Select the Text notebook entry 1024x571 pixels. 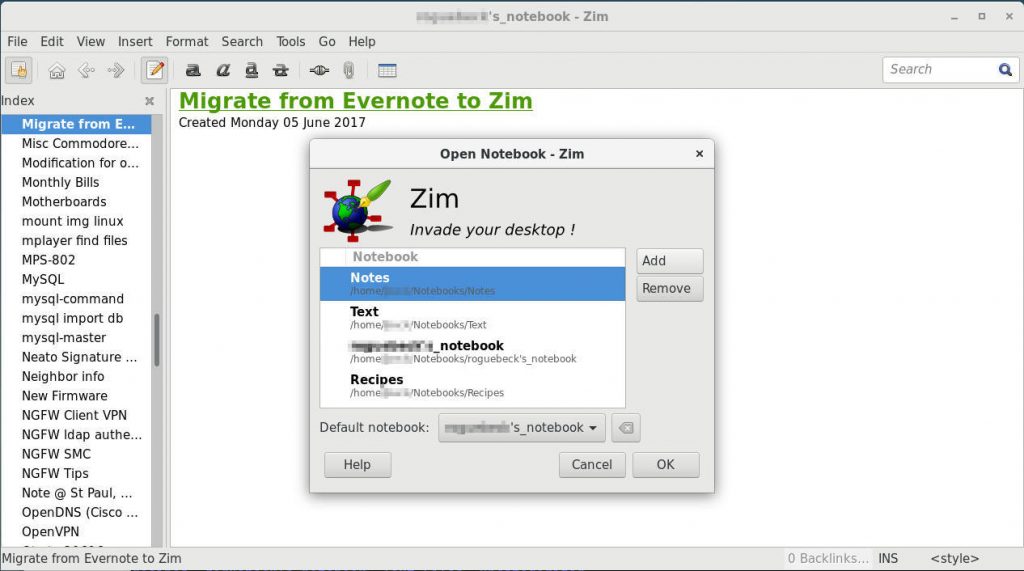tap(472, 318)
